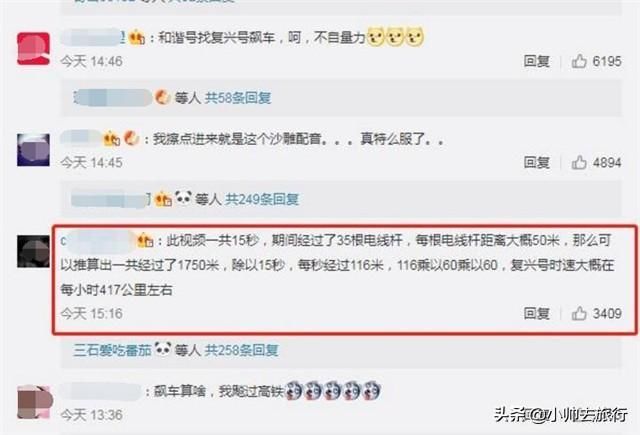Open the dark avatar of highlighted comment
Screen dimensions: 640x435
(33, 251)
